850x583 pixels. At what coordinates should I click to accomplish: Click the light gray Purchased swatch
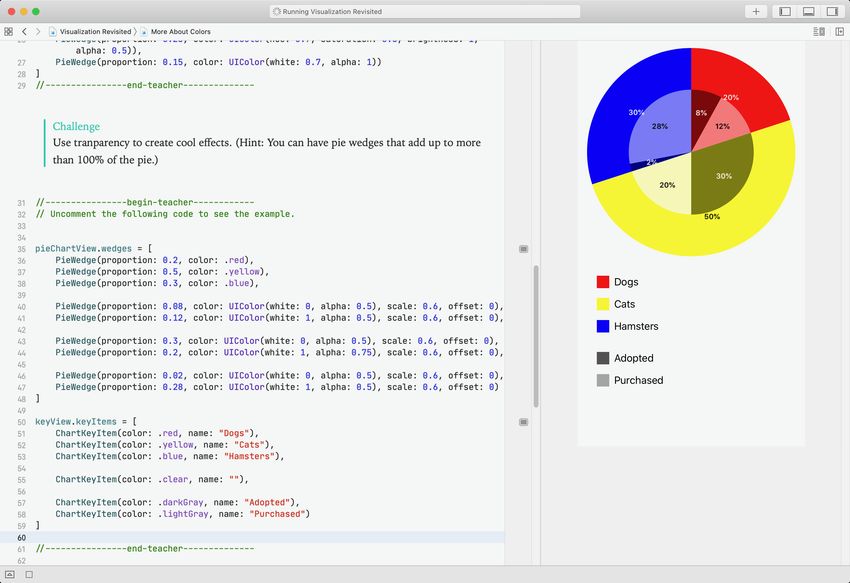click(x=603, y=380)
